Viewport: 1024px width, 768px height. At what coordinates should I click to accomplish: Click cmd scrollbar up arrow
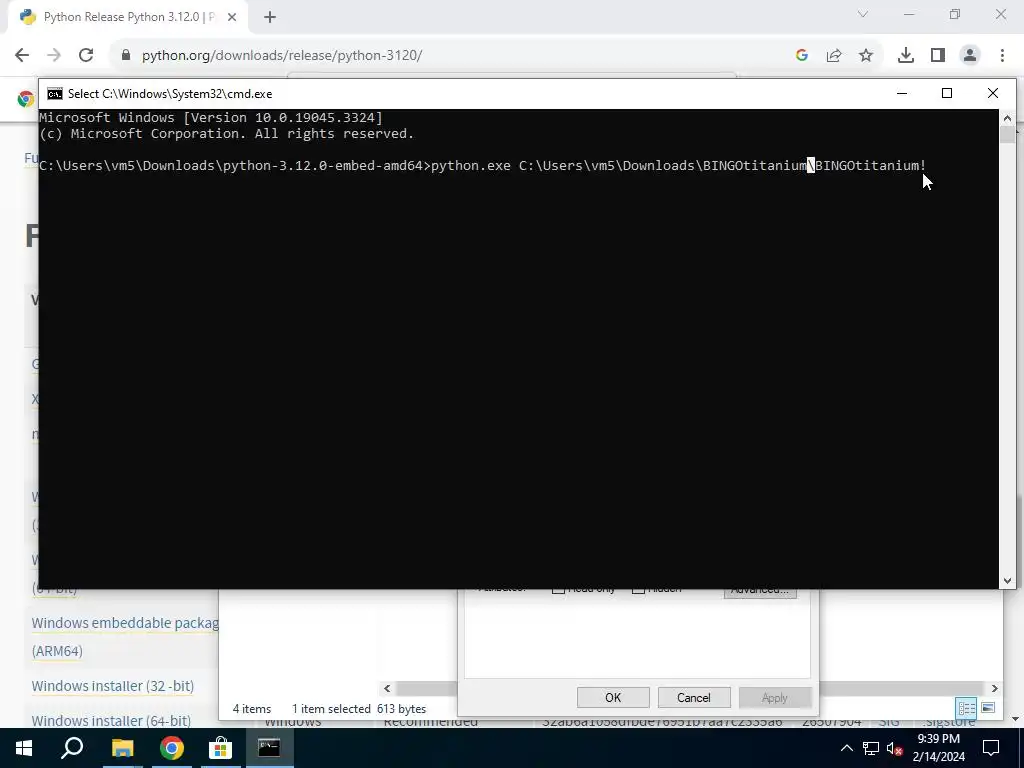[1007, 118]
